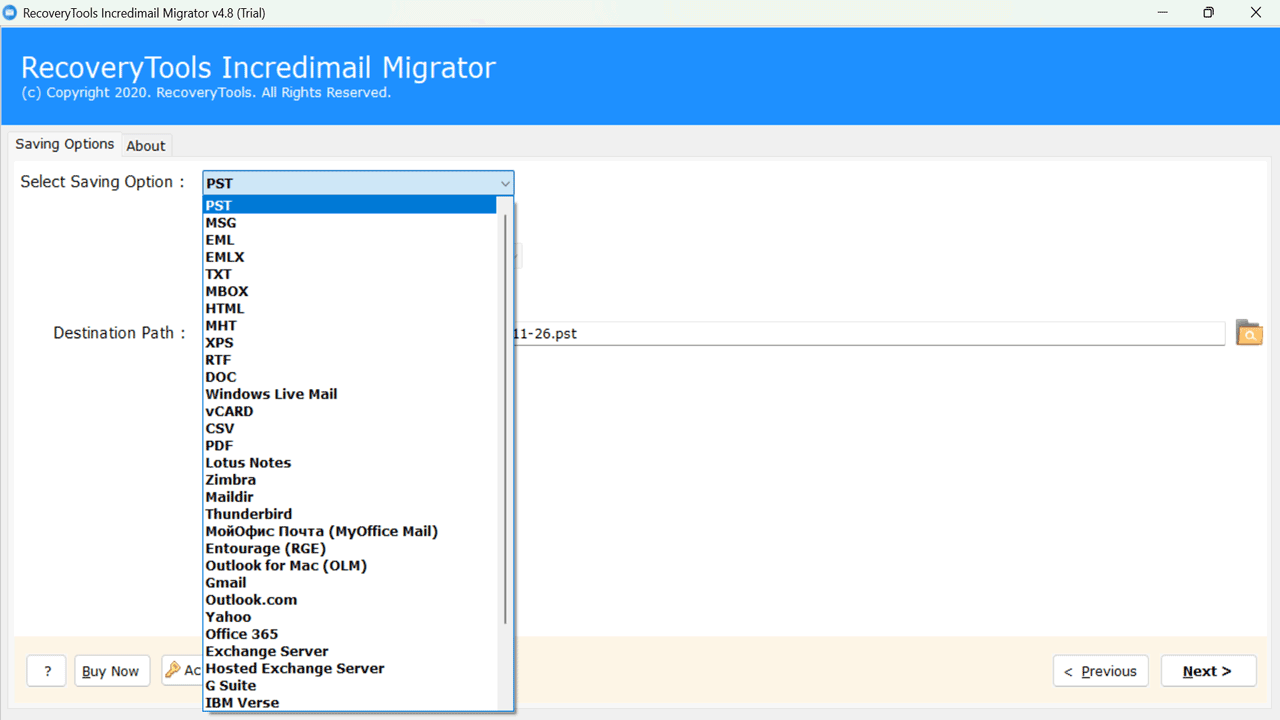Select DOC saving option

[x=350, y=377]
